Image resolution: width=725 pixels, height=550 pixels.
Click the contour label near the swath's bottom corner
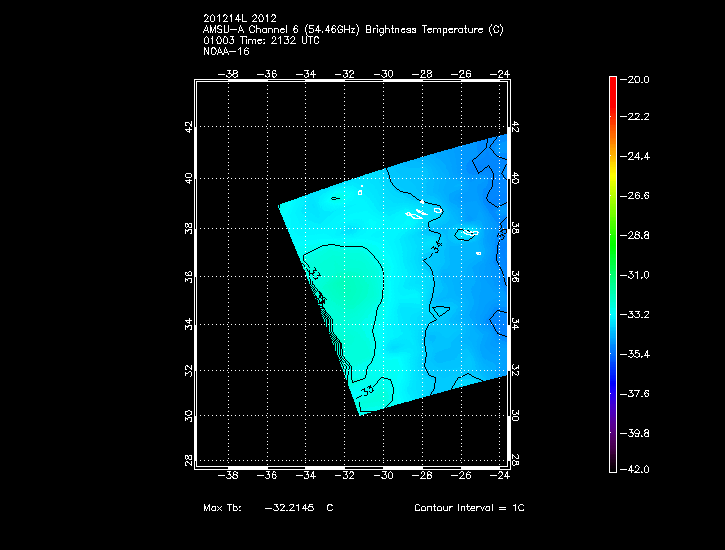tap(367, 389)
